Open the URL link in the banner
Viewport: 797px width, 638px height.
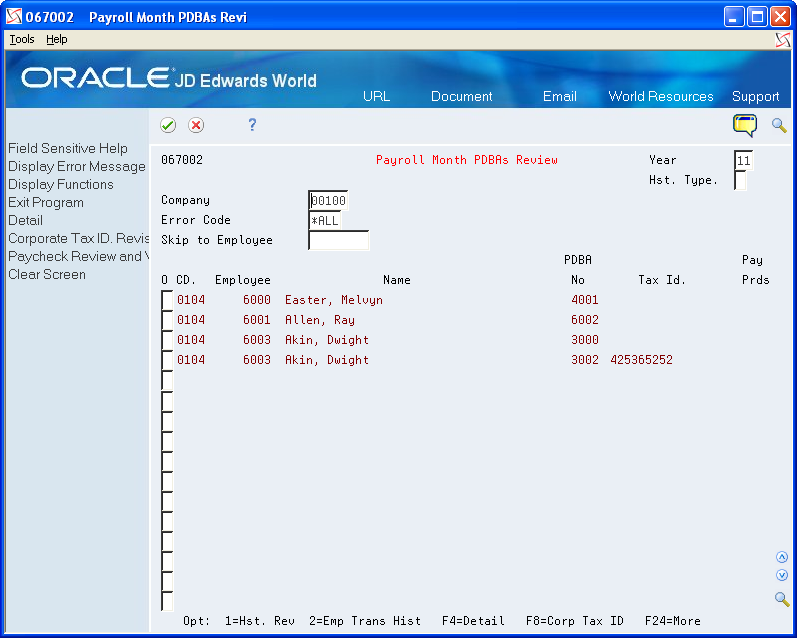click(x=376, y=96)
